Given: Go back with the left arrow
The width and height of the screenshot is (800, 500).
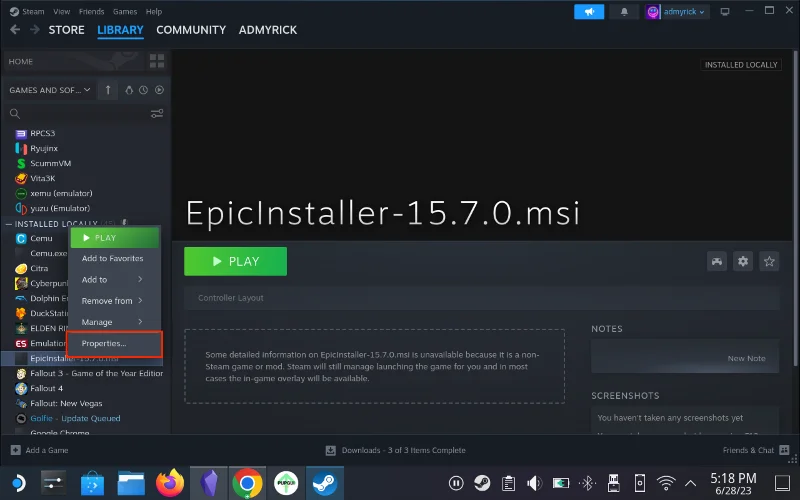Looking at the screenshot, I should (x=15, y=30).
